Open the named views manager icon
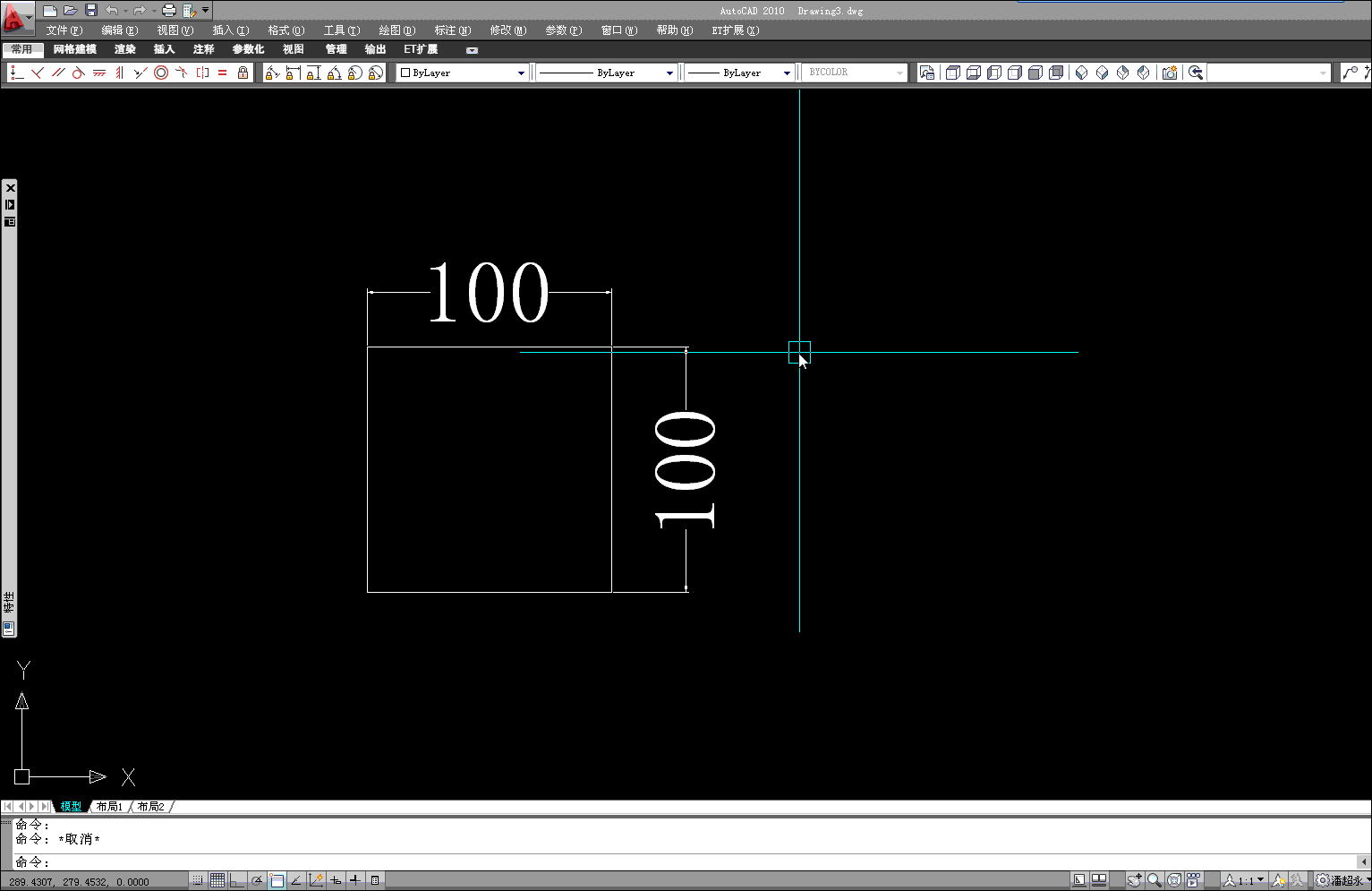The width and height of the screenshot is (1372, 891). 927,73
